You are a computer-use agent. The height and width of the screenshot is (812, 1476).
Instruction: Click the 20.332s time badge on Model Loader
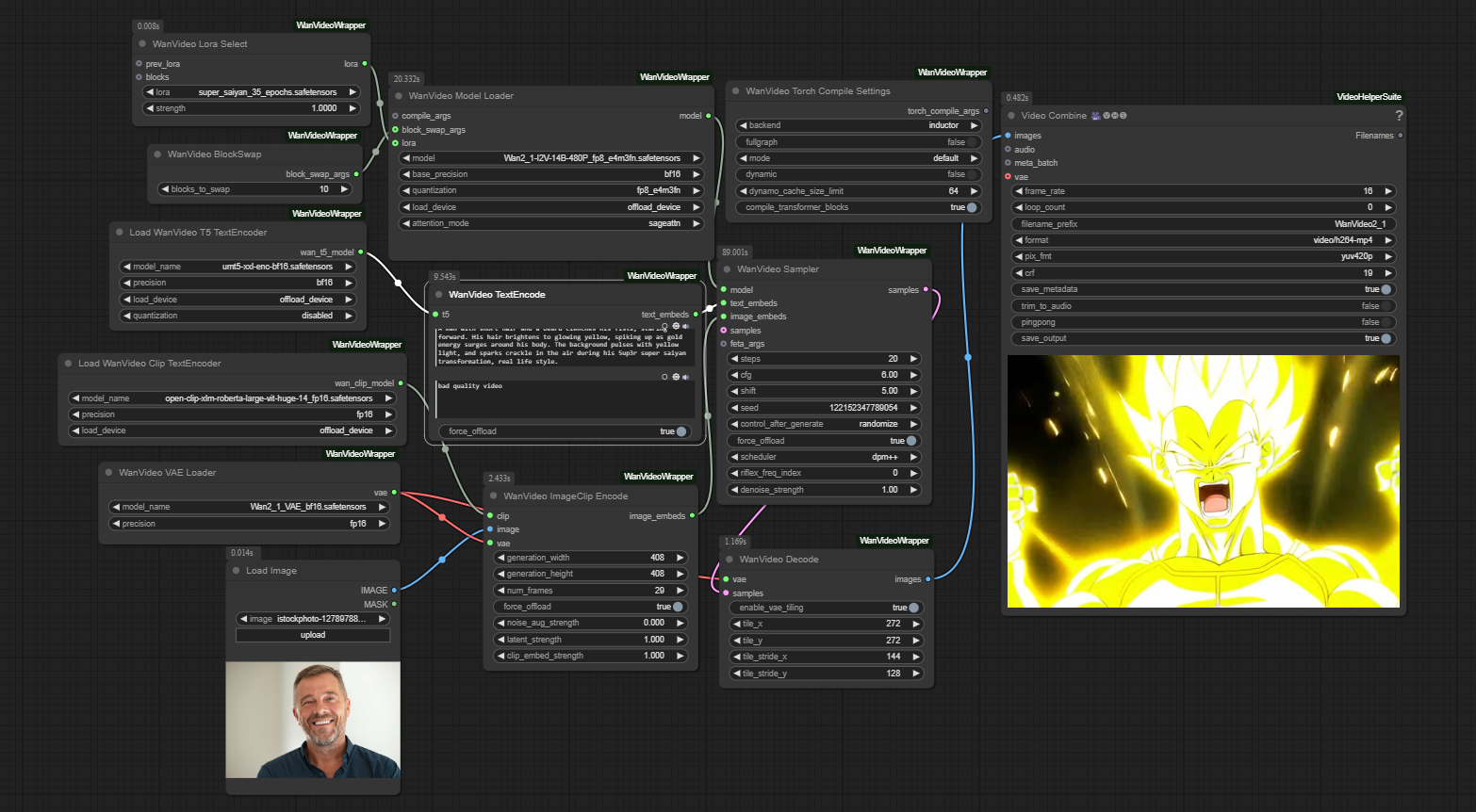click(407, 79)
